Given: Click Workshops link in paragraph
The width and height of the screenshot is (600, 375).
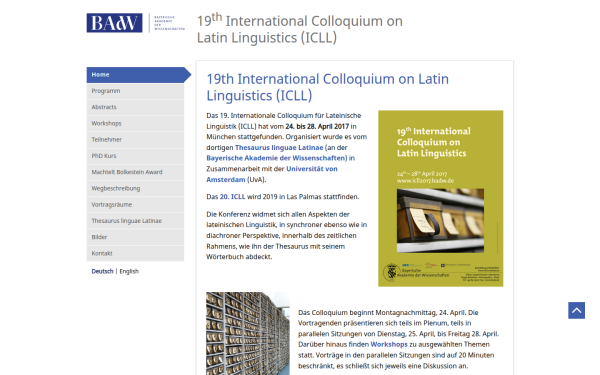Looking at the screenshot, I should (389, 345).
